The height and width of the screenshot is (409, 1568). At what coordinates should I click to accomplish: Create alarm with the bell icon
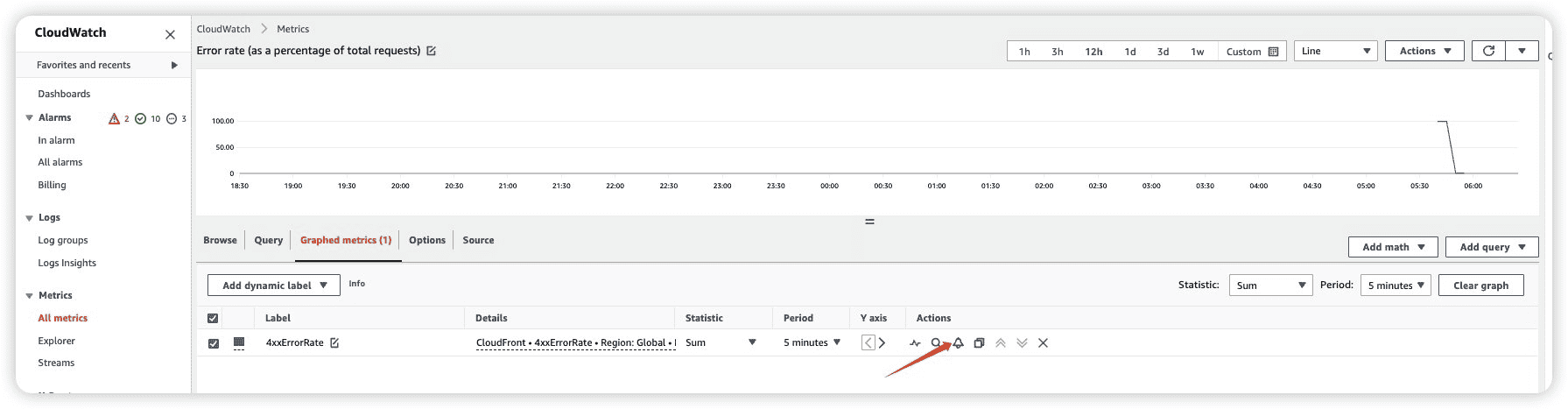click(958, 342)
